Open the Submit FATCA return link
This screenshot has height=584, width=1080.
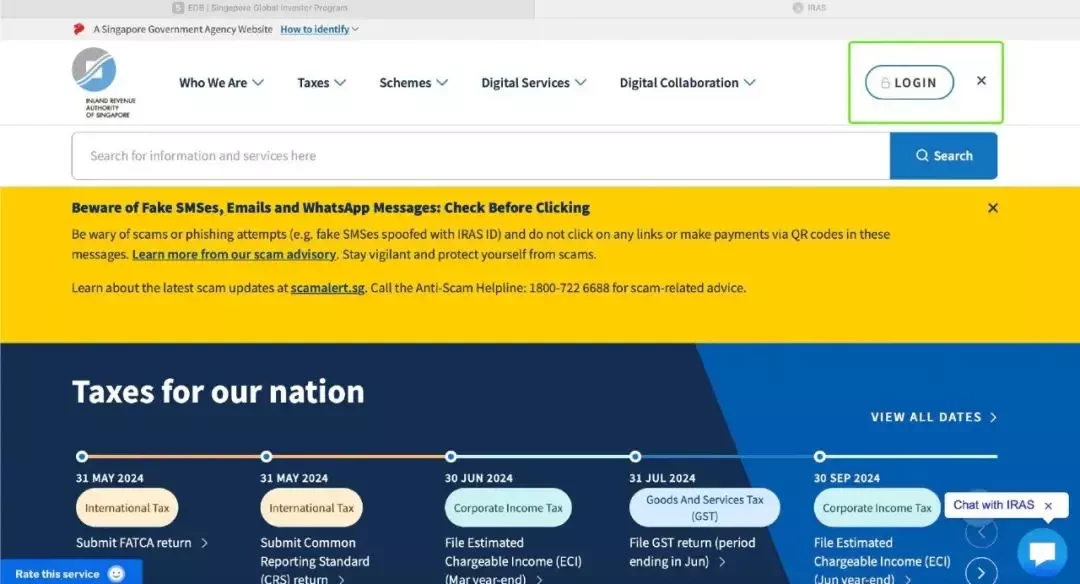tap(142, 543)
